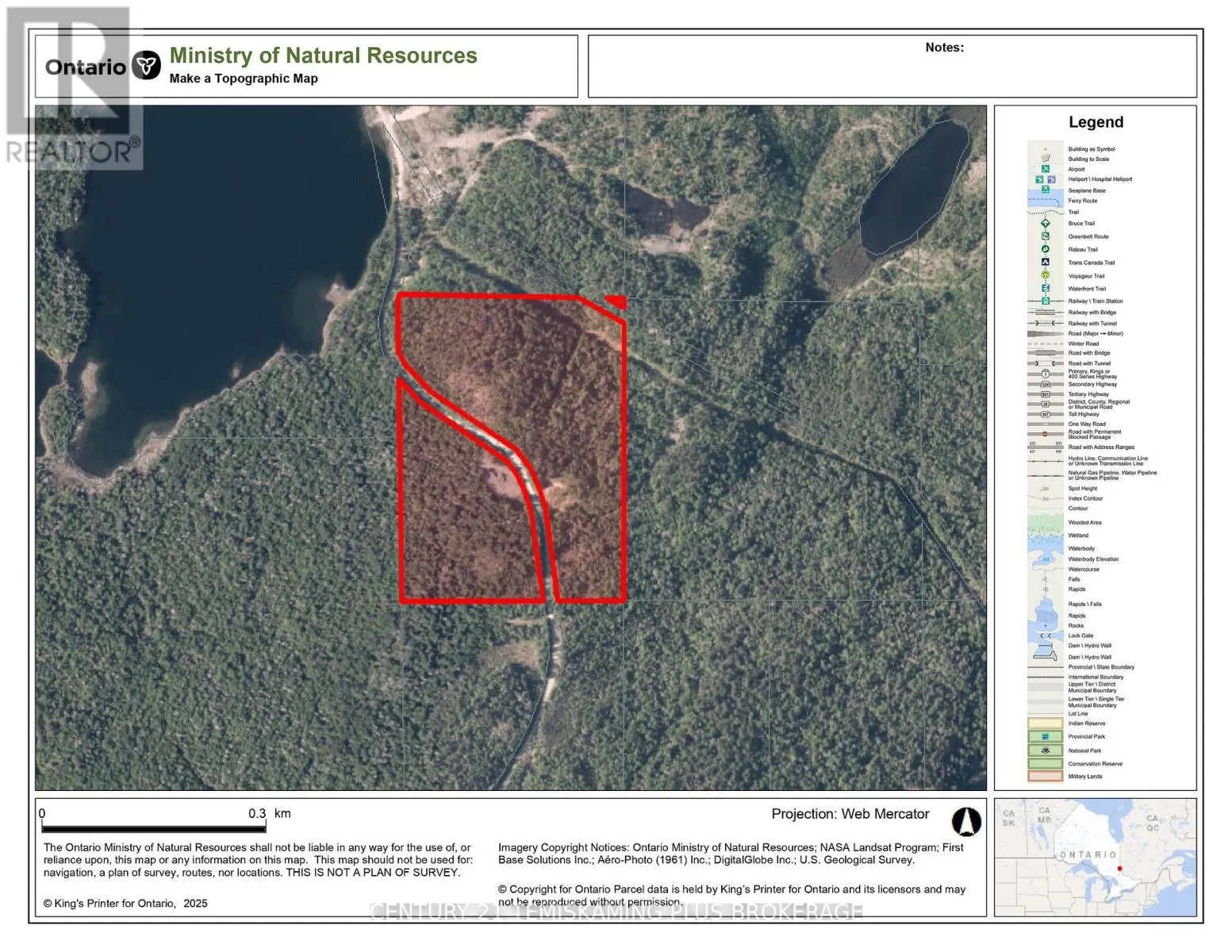Screen dimensions: 1232x952
Task: Click the Railway Train Station symbol
Action: pos(1045,301)
